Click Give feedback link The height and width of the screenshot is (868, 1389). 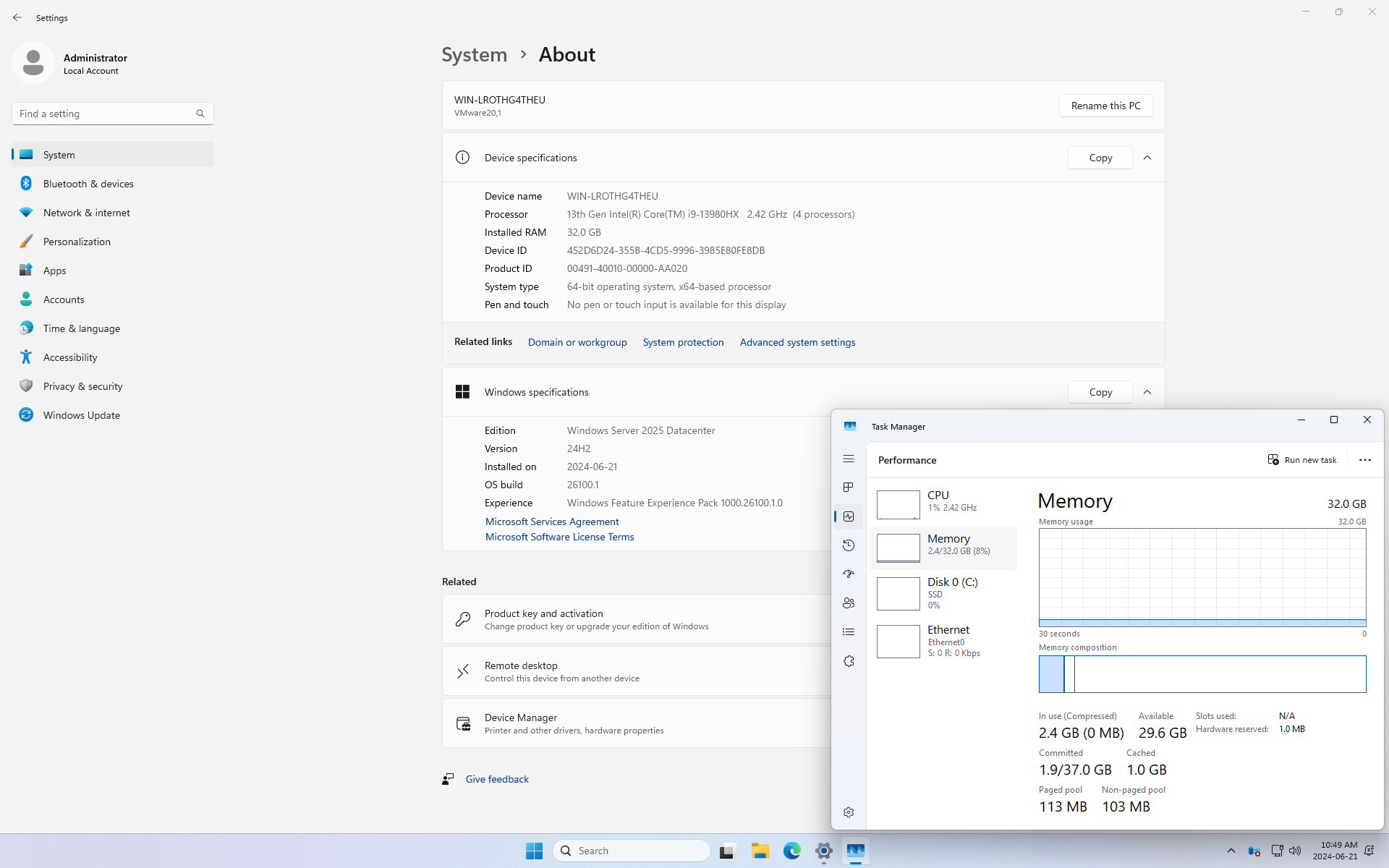[497, 779]
